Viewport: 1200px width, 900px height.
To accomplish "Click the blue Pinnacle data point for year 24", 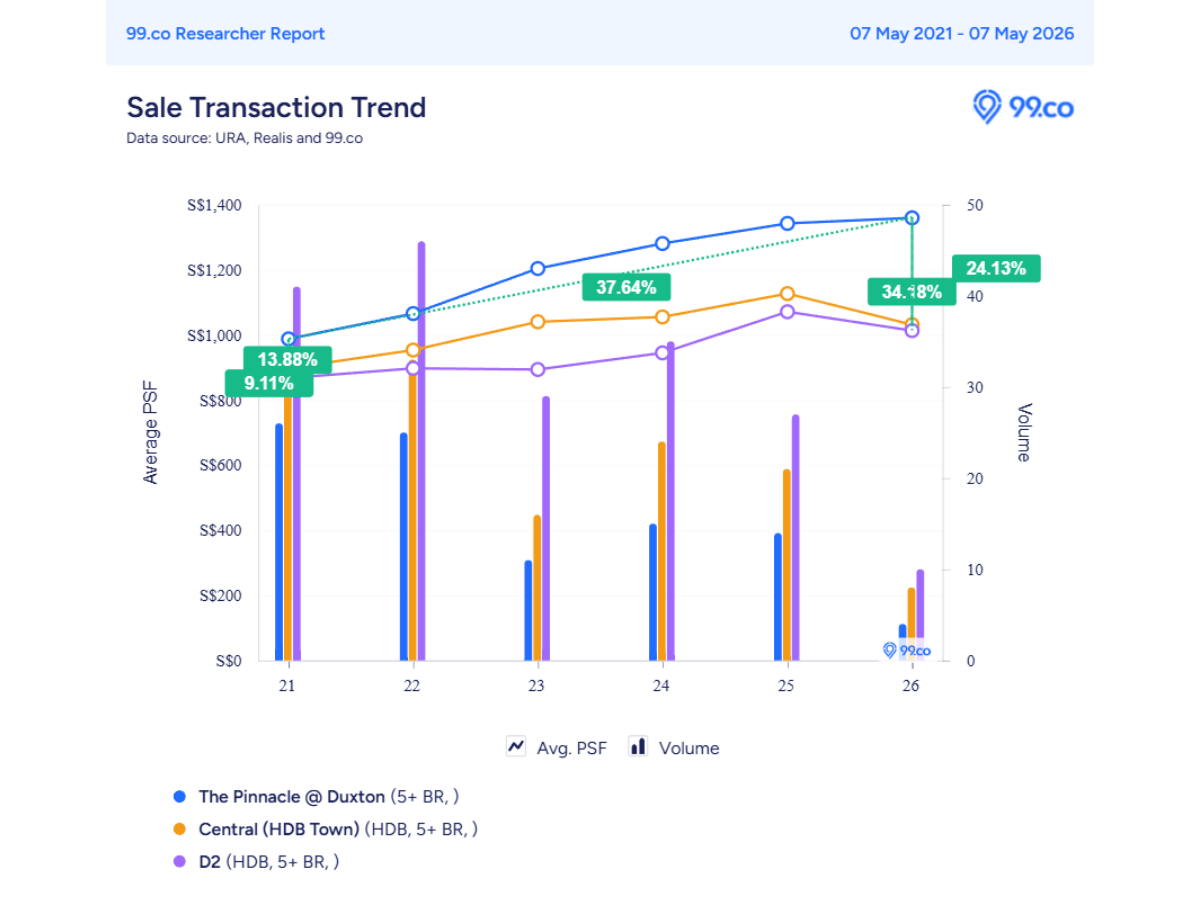I will click(662, 243).
